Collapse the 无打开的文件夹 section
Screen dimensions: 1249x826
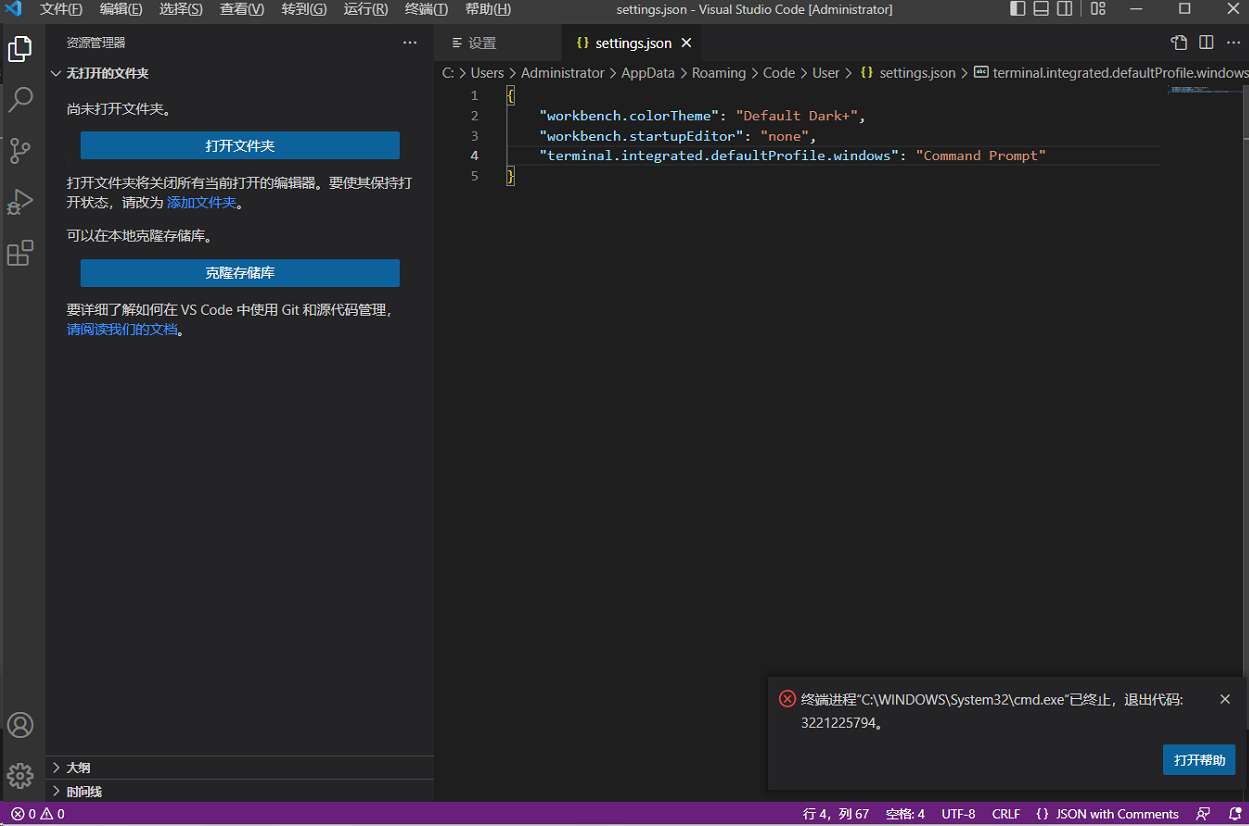coord(240,74)
